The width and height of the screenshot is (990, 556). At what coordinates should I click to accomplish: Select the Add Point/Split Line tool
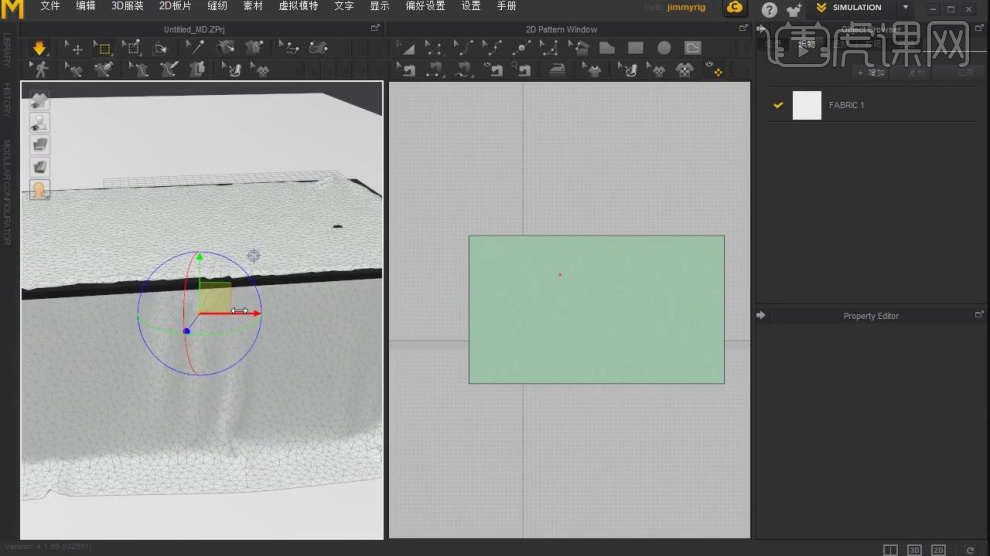click(521, 48)
